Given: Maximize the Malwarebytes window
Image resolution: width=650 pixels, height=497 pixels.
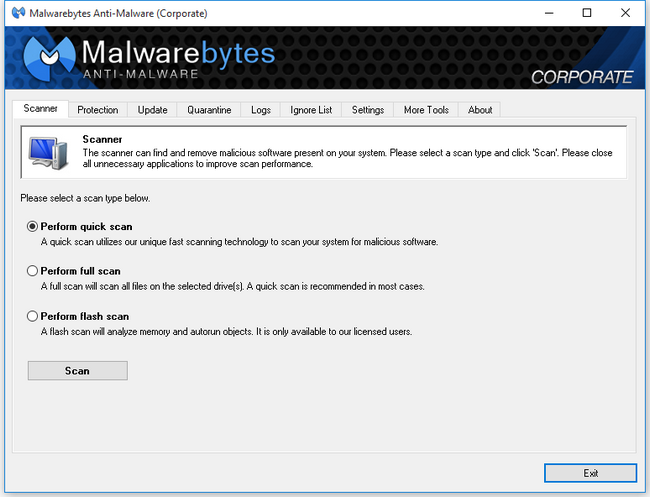Looking at the screenshot, I should point(587,13).
